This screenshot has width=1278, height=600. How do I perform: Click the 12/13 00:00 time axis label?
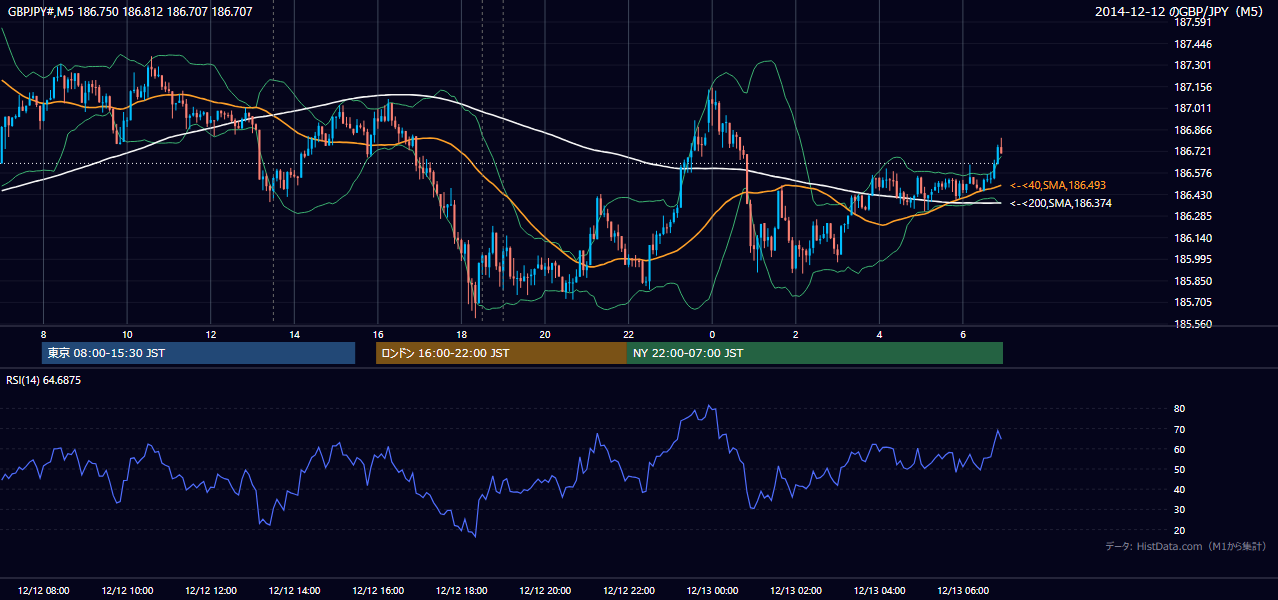coord(712,591)
